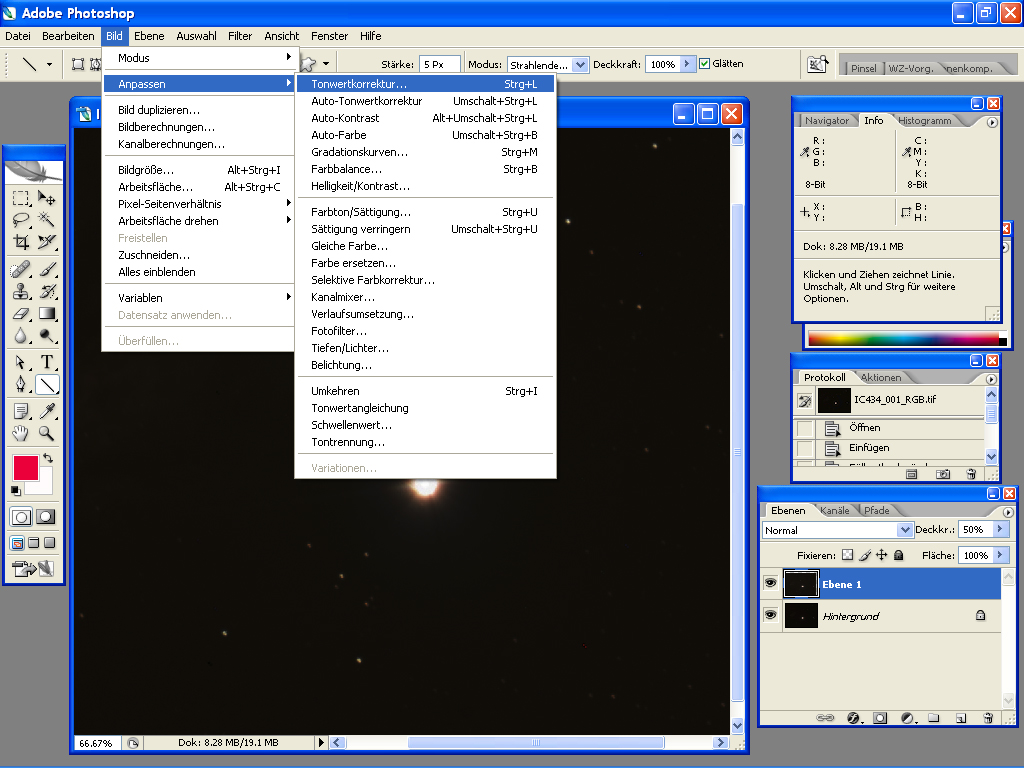Select the rectangular Marquee tool
Screen dimensions: 1024x768
coord(21,198)
